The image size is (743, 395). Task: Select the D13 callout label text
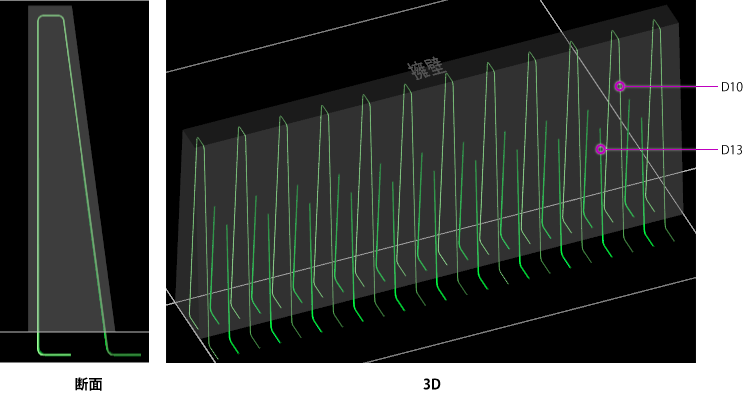(x=732, y=150)
